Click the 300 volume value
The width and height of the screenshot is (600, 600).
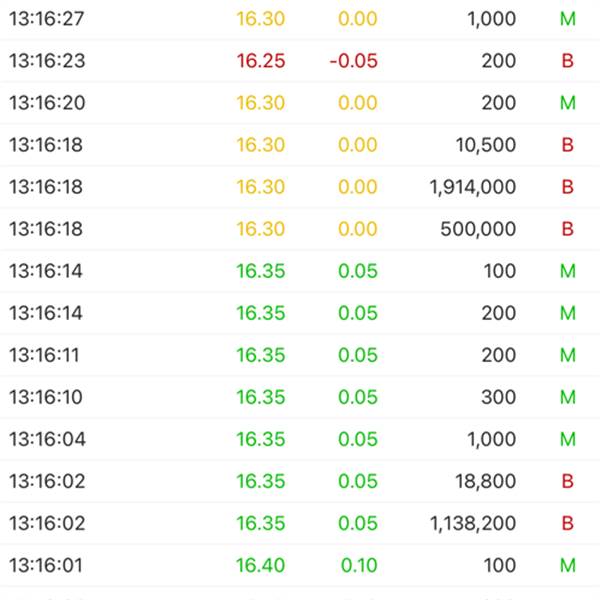(x=498, y=397)
